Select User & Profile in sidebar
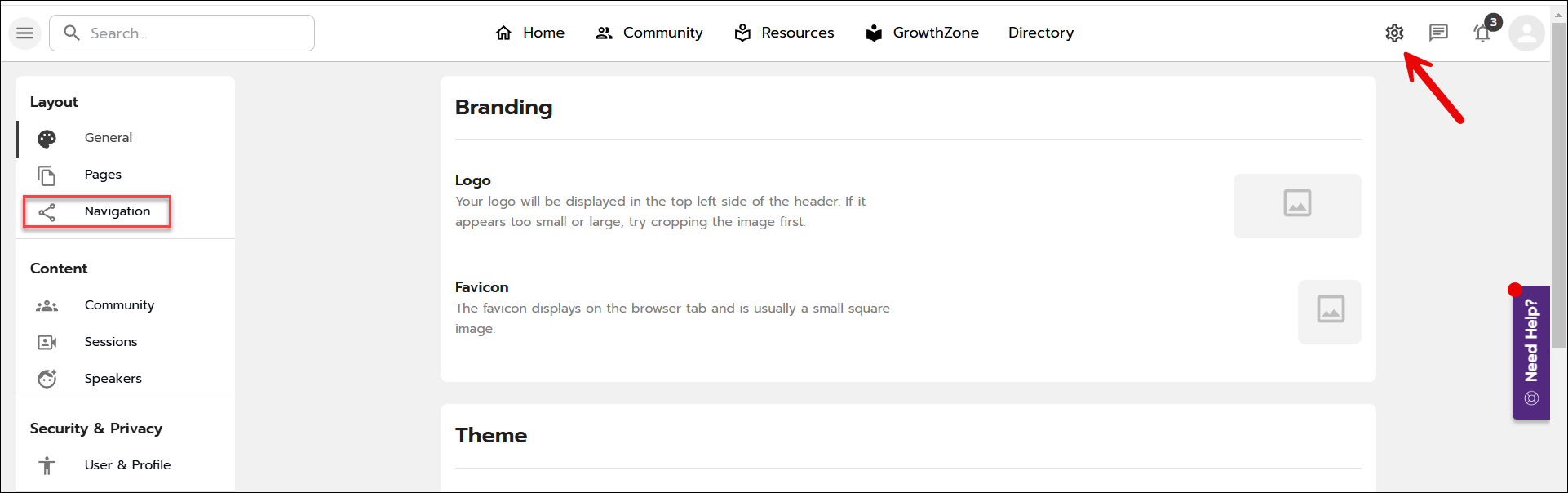Screen dimensions: 1568x493 [x=127, y=464]
